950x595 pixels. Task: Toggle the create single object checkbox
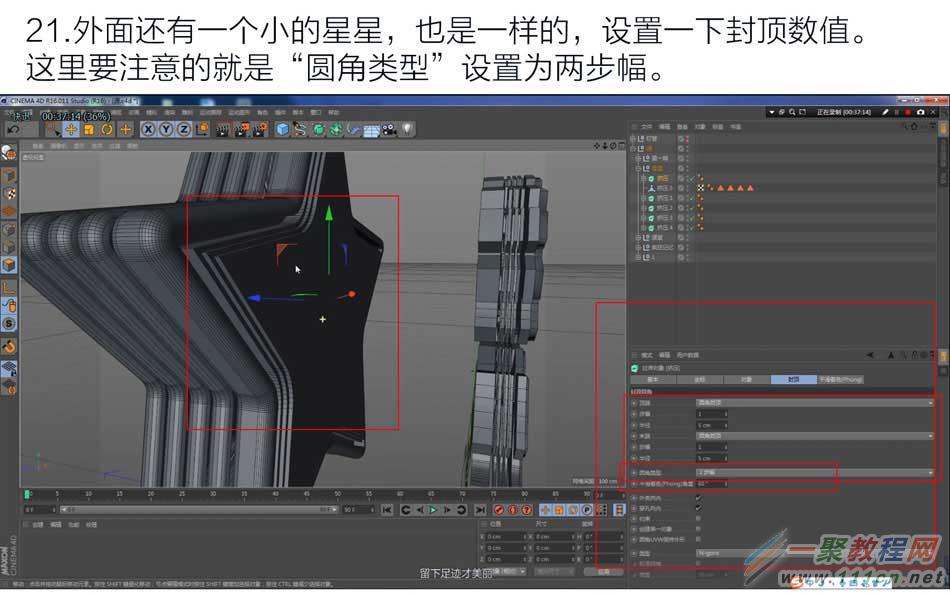click(699, 528)
